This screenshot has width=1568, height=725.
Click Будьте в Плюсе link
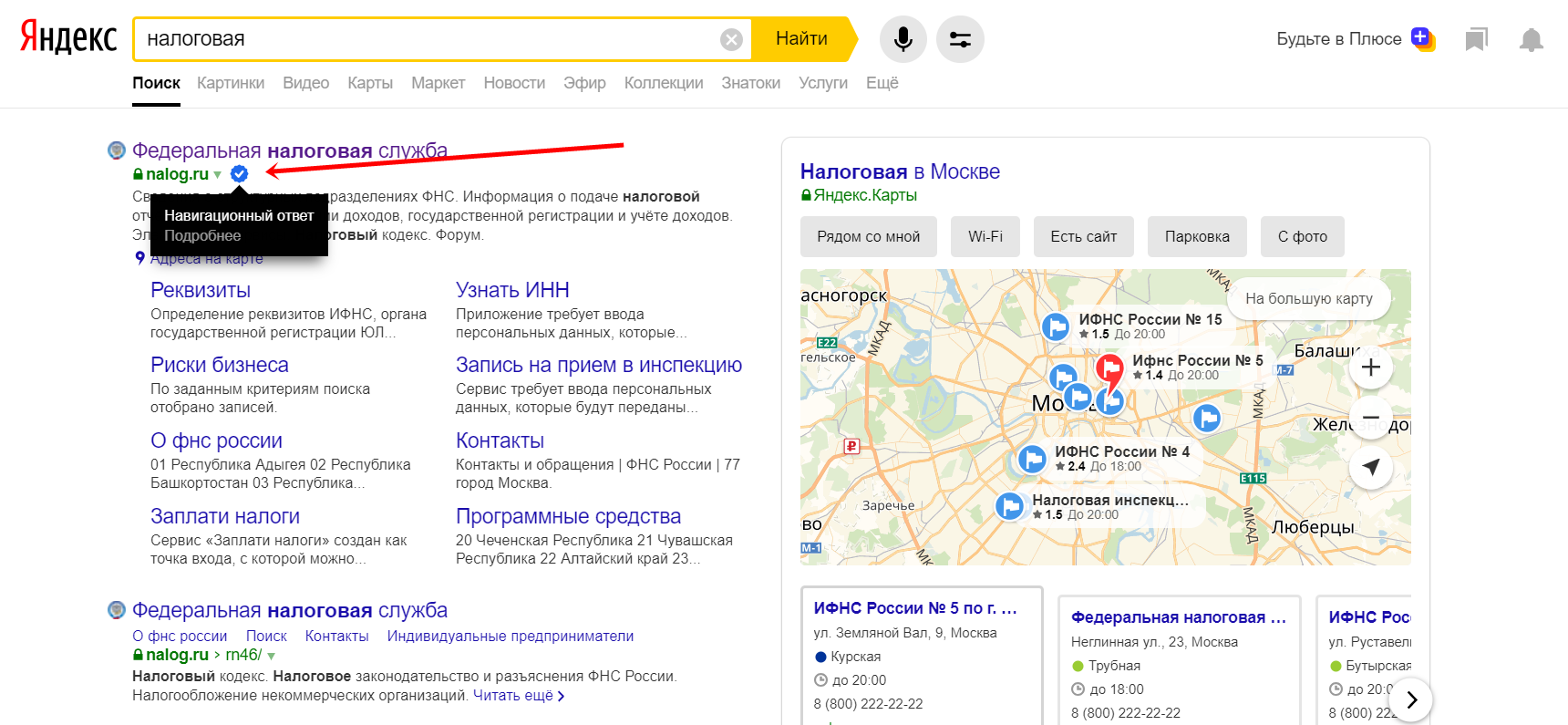point(1339,39)
